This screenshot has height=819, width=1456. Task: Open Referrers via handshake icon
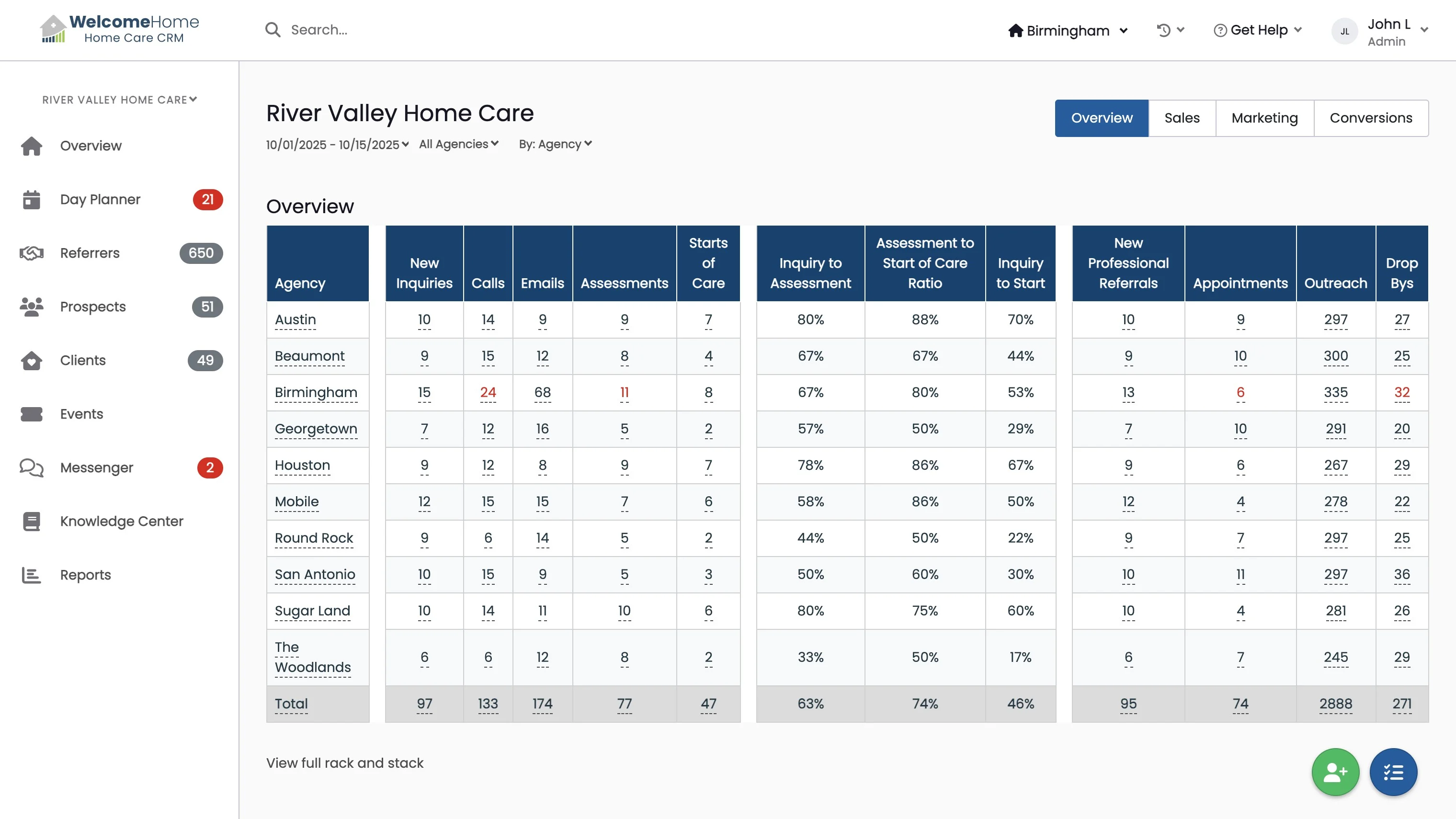tap(32, 253)
